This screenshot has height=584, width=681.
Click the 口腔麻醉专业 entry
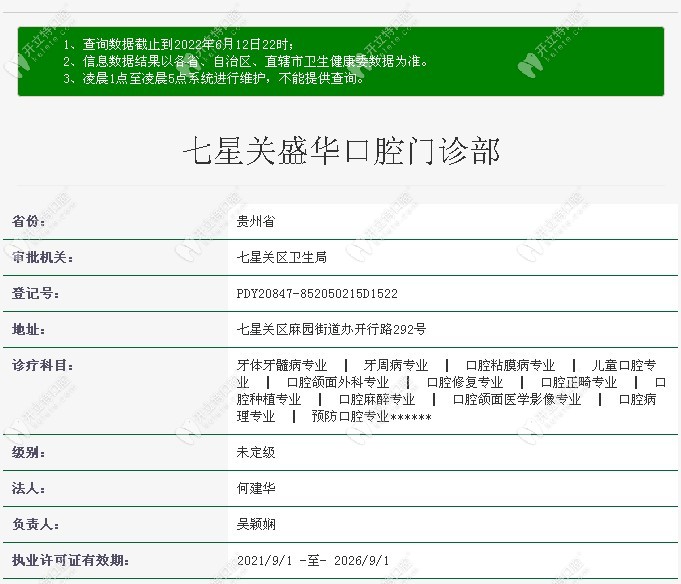[377, 399]
